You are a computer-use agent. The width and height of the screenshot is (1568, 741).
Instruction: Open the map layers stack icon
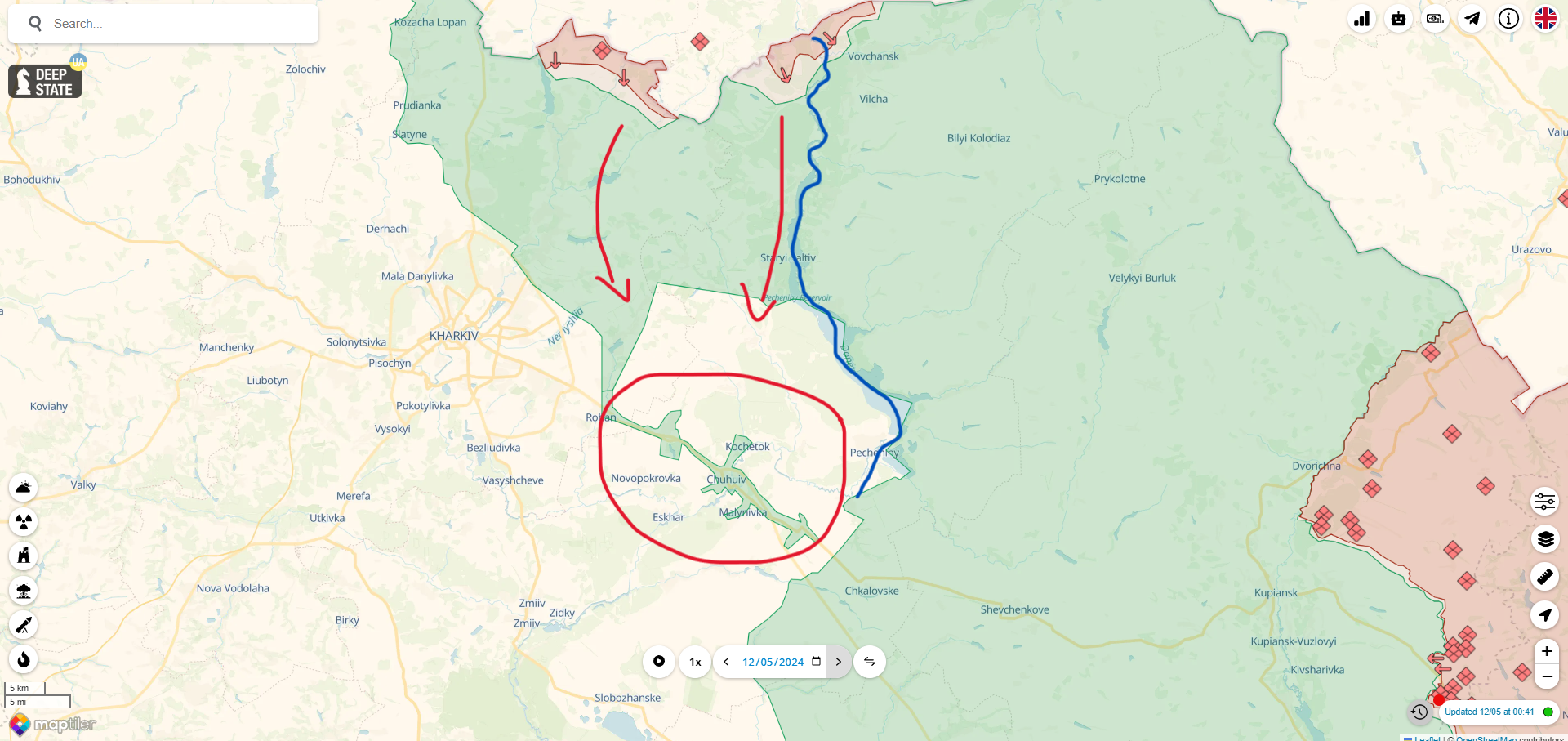[x=1545, y=539]
